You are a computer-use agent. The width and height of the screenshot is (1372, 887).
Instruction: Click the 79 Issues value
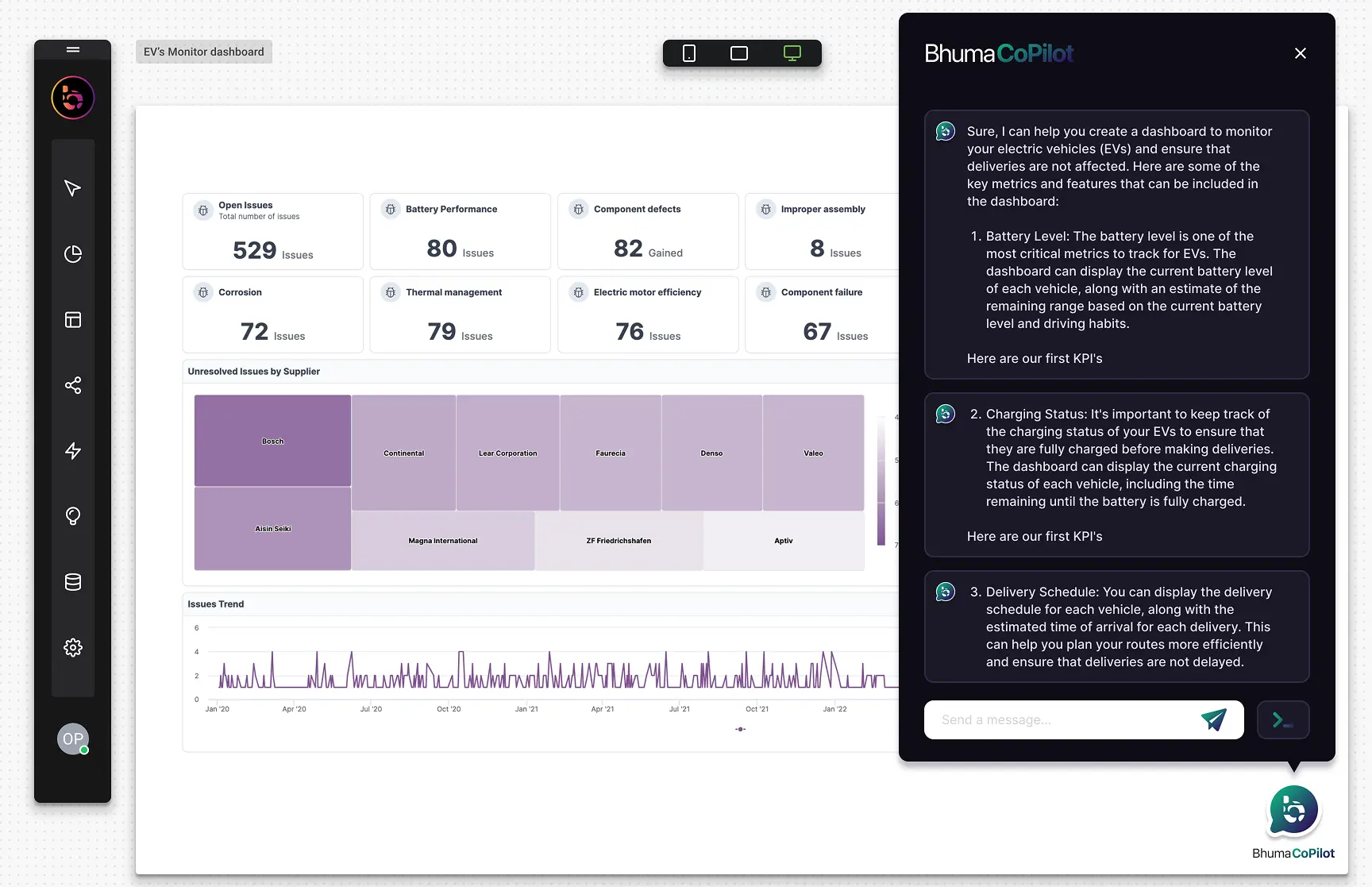[460, 332]
